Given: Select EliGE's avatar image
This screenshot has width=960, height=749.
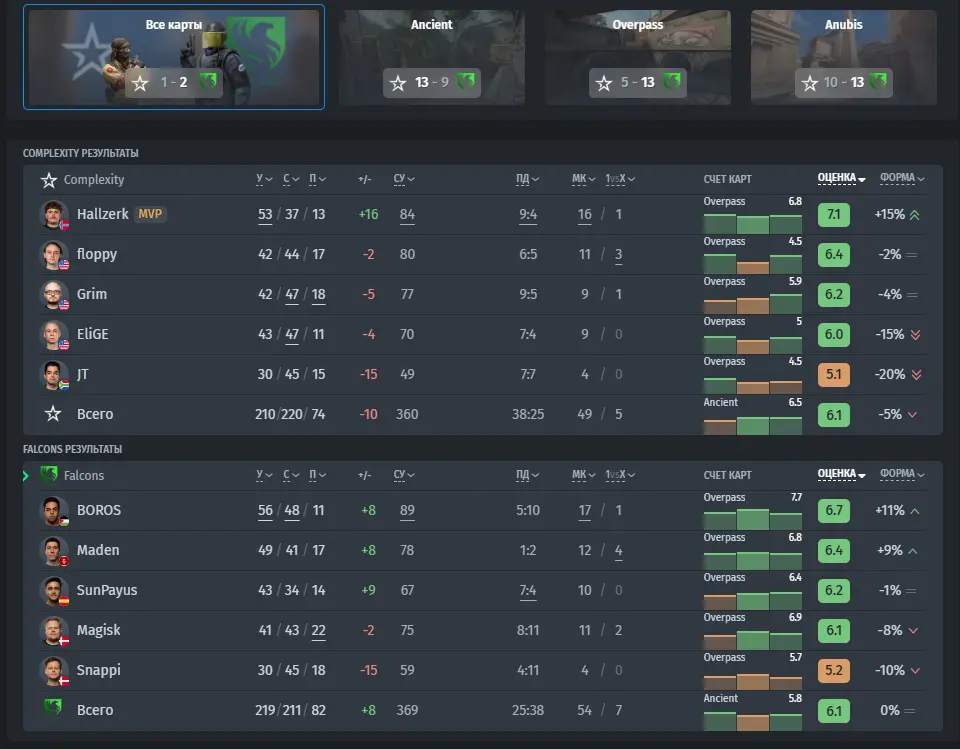Looking at the screenshot, I should pos(54,334).
